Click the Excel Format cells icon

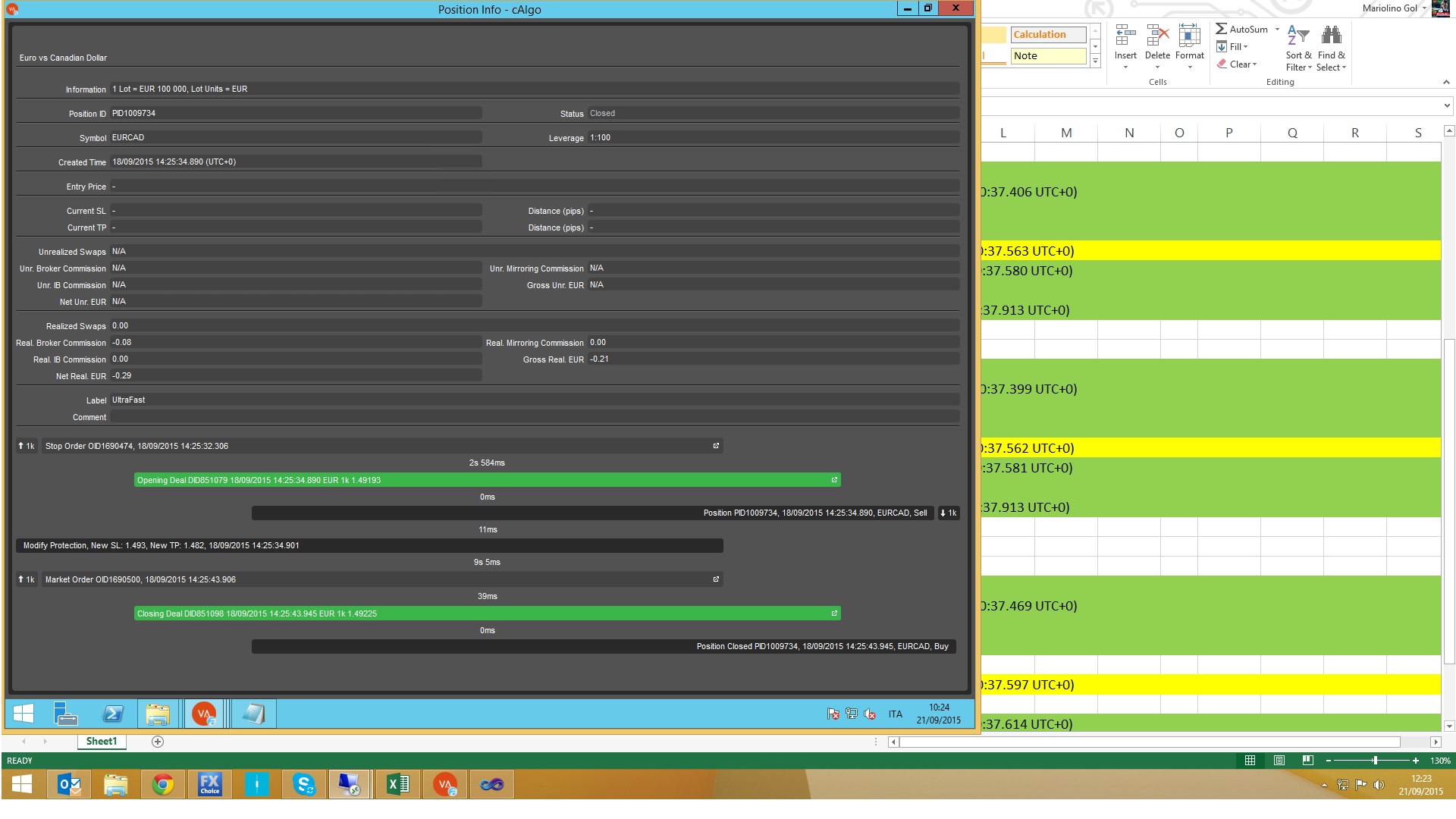tap(1189, 36)
